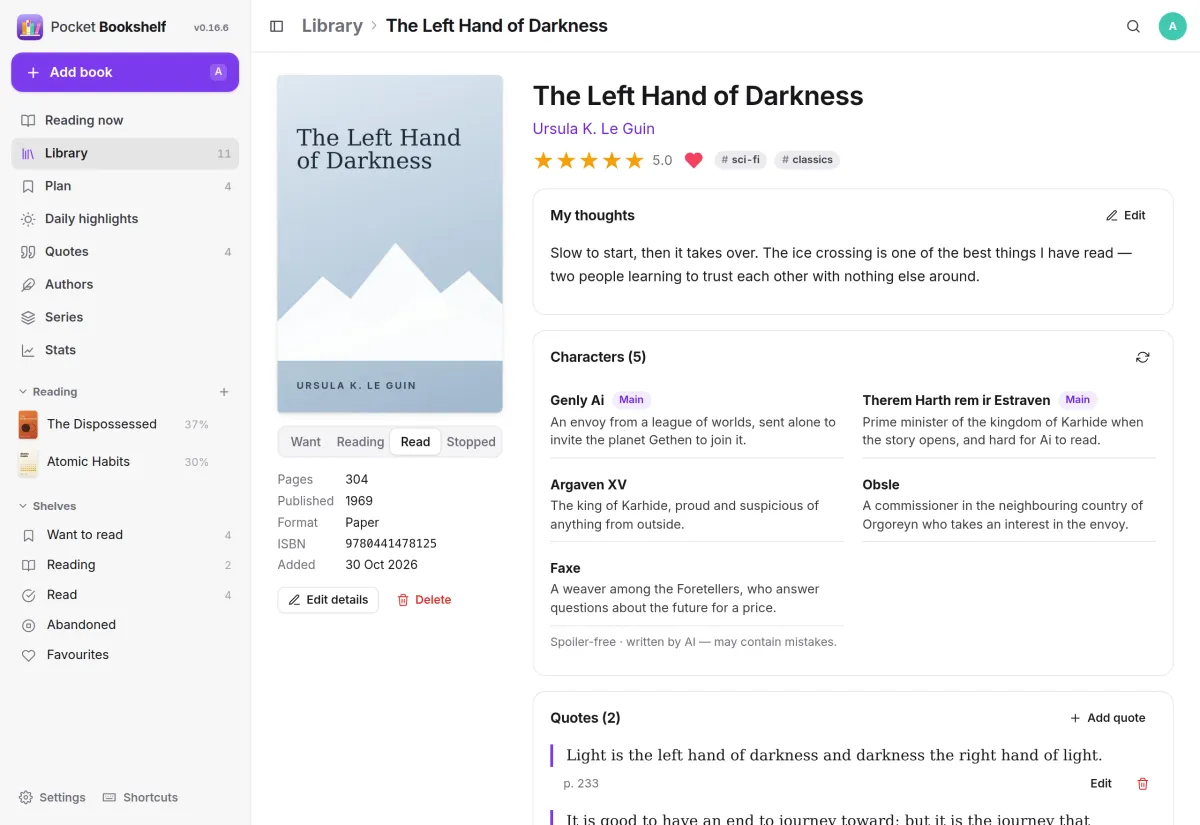The width and height of the screenshot is (1200, 825).
Task: Click the Genly Ai character name
Action: tap(577, 400)
